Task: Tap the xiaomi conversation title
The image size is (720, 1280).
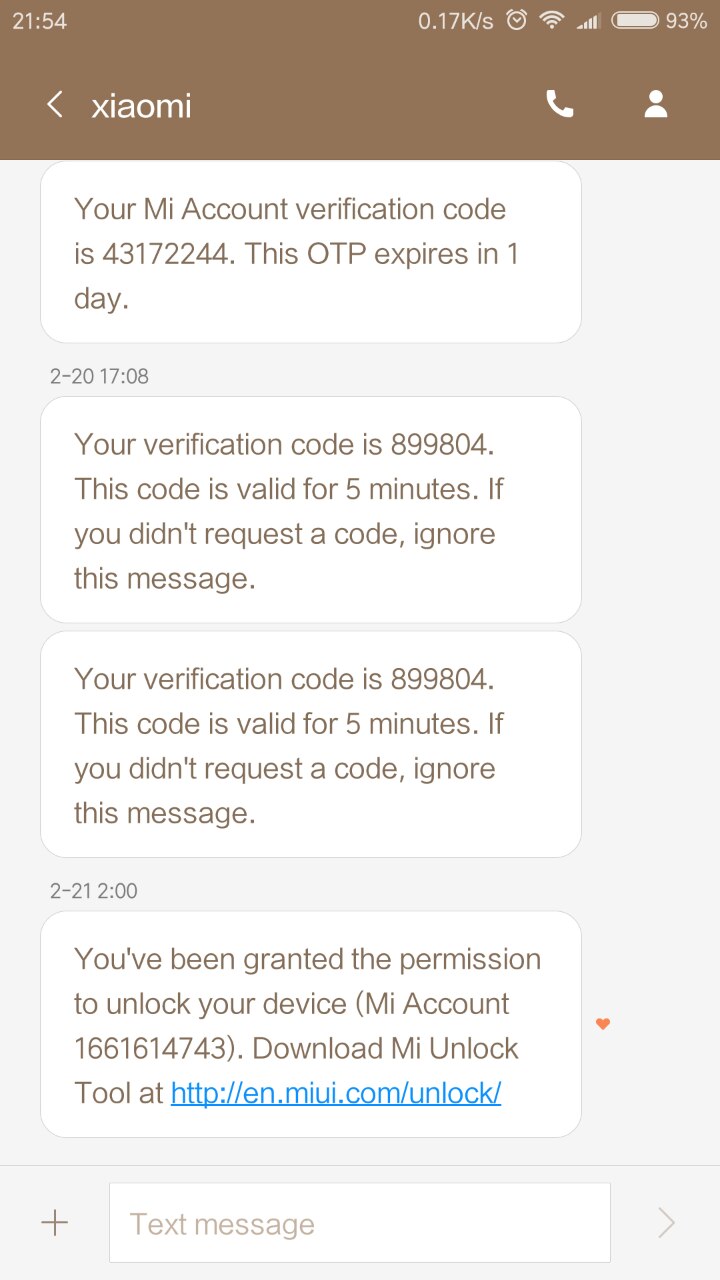Action: coord(141,106)
